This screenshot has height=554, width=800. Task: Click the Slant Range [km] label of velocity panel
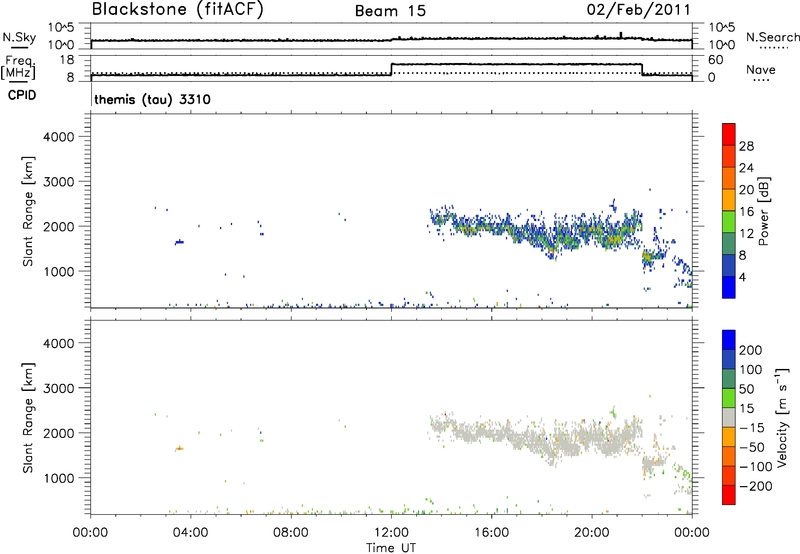tap(28, 418)
